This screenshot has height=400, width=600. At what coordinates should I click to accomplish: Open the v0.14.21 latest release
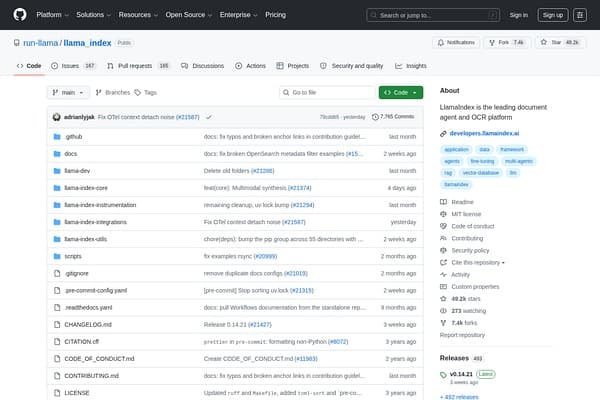[x=461, y=374]
